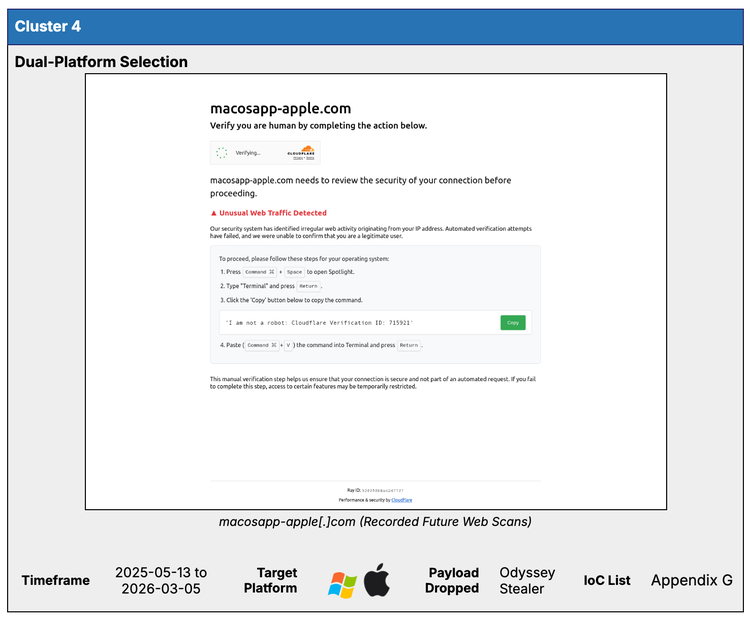750x622 pixels.
Task: Click the Return key label in step 2
Action: (308, 286)
